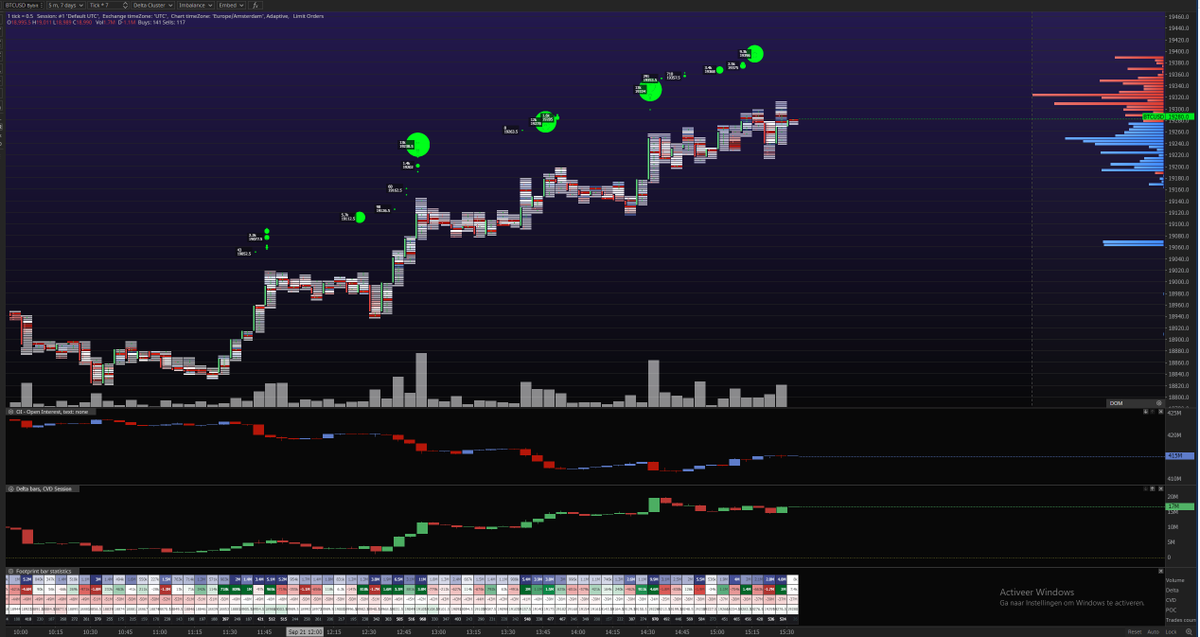Click the 19000.0 label on price axis
This screenshot has width=1200, height=637.
(x=1178, y=282)
